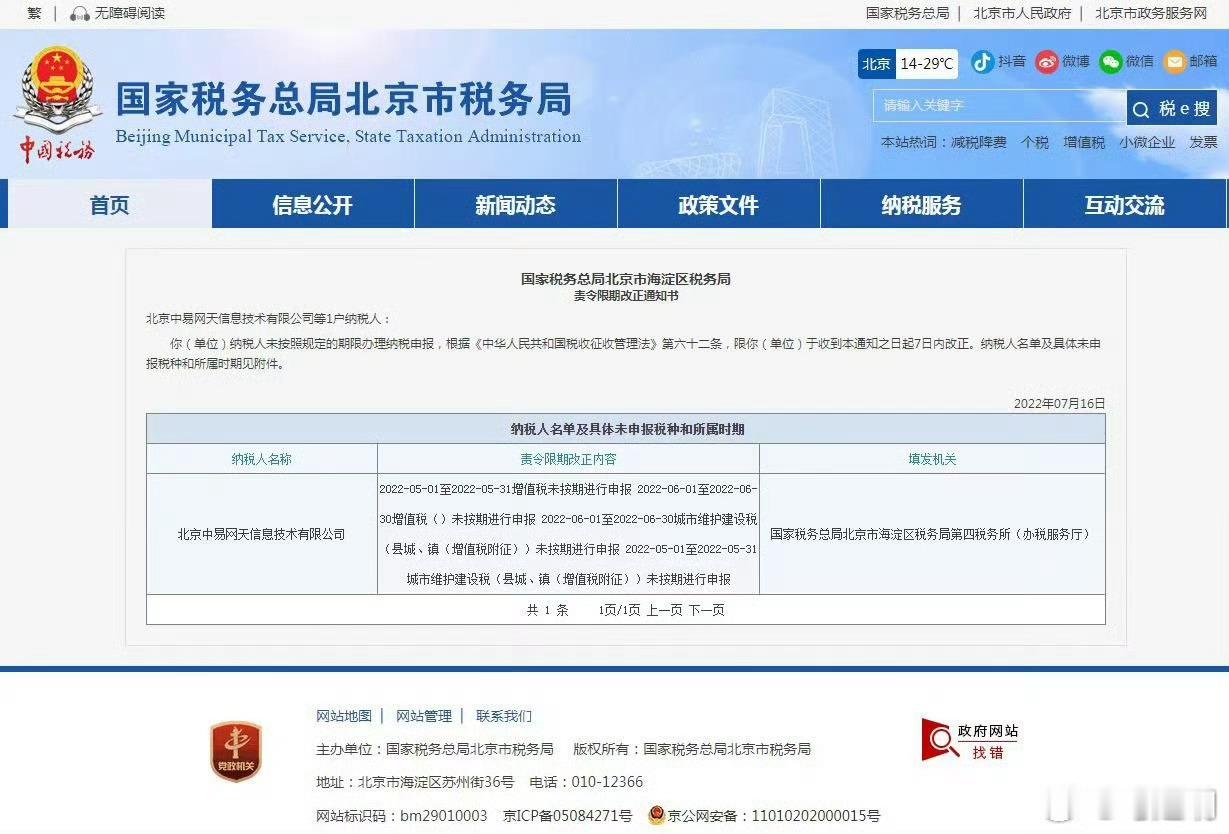Click the 下一页 pagination link

[x=706, y=610]
